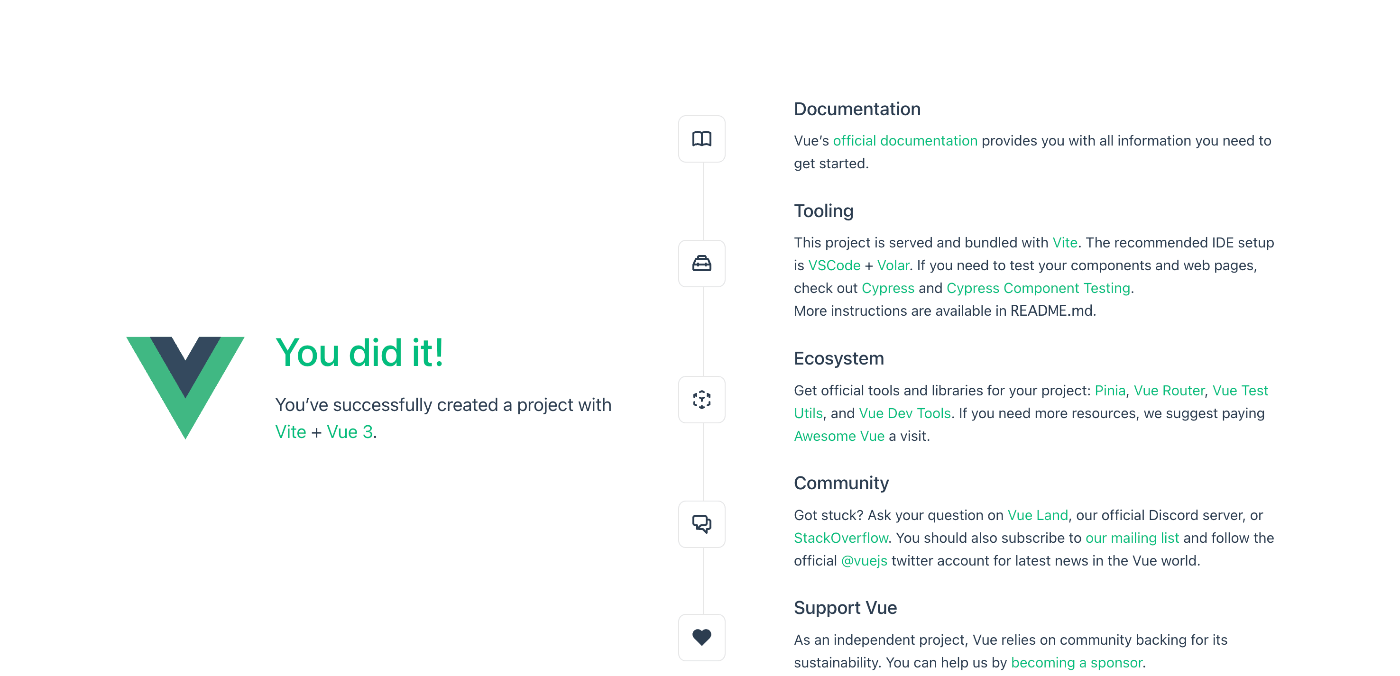Viewport: 1400px width, 676px height.
Task: Click the Support Vue heart icon
Action: point(702,637)
